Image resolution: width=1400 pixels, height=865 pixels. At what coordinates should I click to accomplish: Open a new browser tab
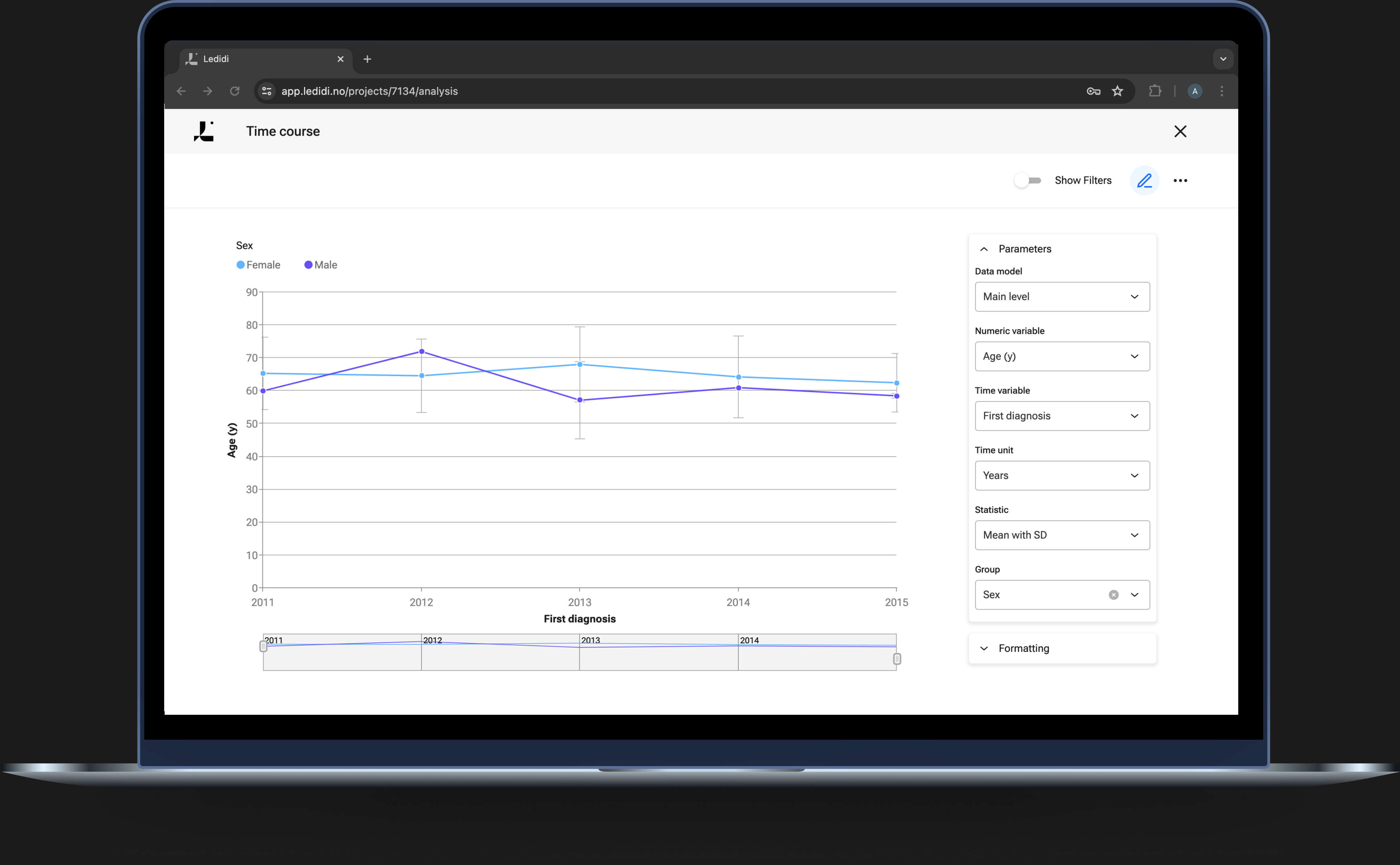[368, 59]
